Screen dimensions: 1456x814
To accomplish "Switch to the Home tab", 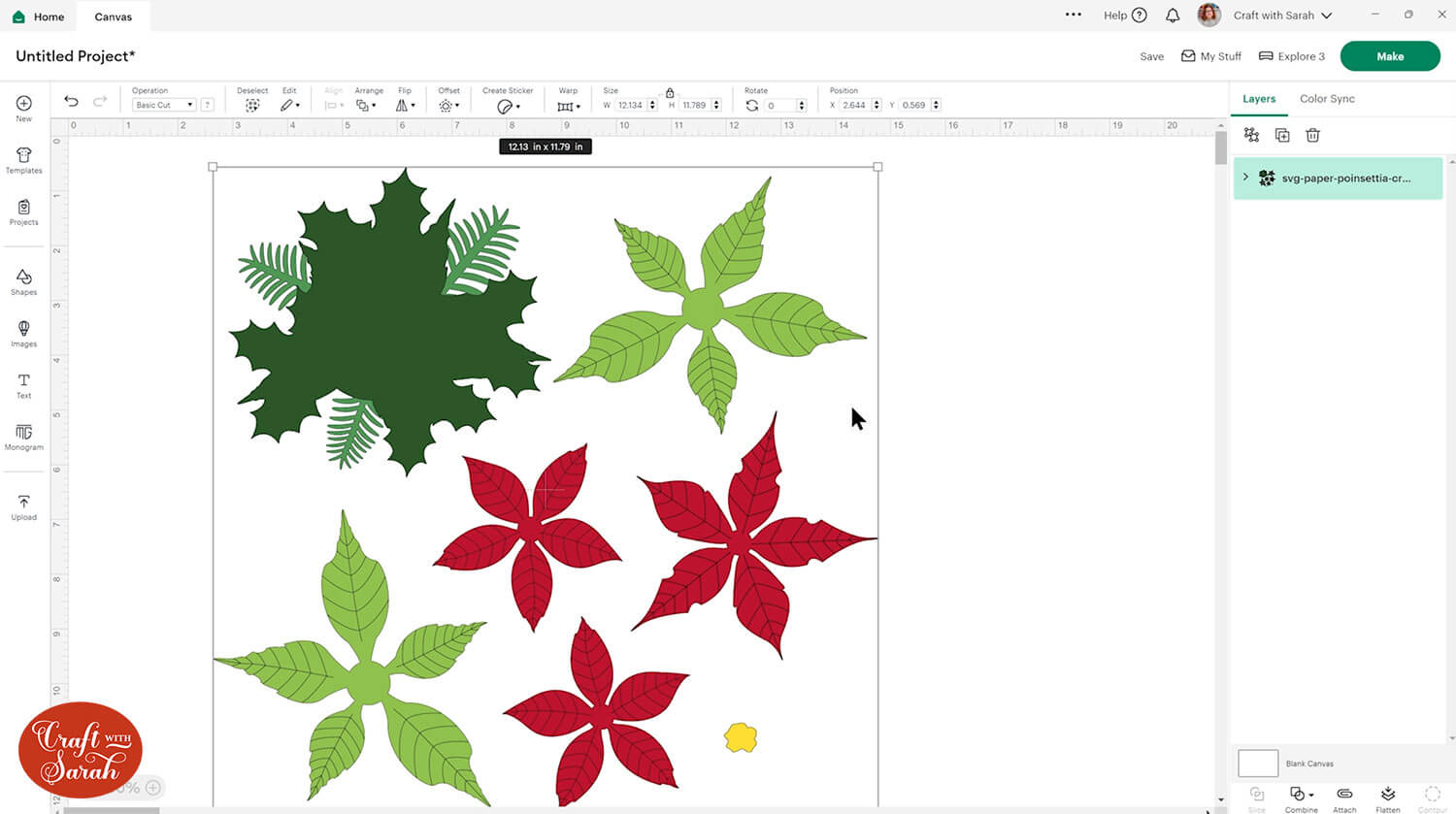I will pyautogui.click(x=39, y=16).
